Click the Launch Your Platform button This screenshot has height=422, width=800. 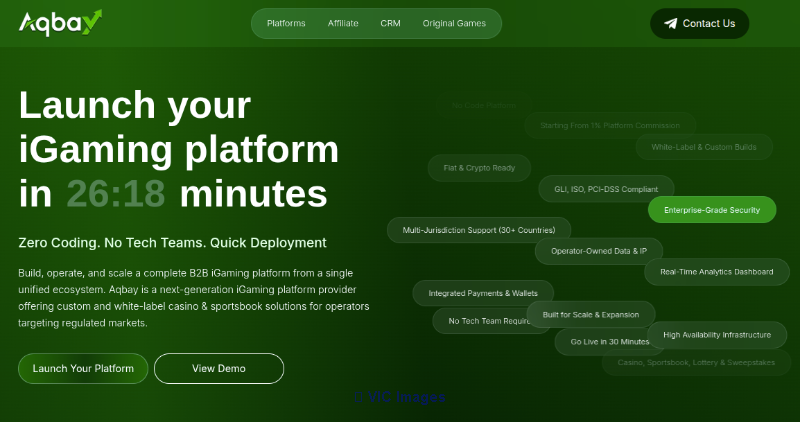click(x=83, y=368)
